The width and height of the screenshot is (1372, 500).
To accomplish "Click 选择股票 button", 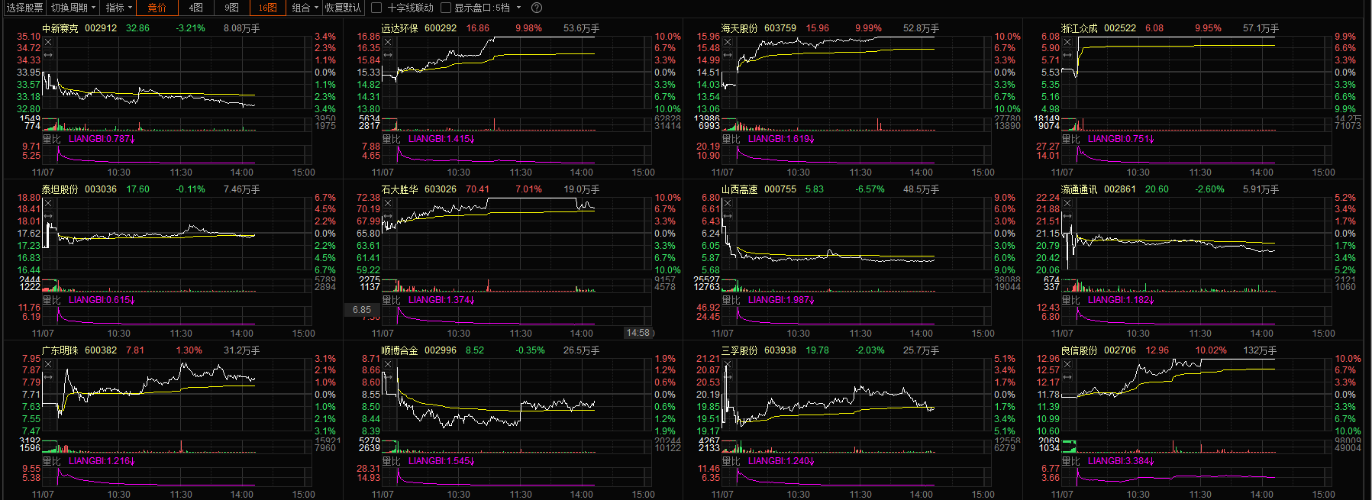I will click(x=24, y=7).
